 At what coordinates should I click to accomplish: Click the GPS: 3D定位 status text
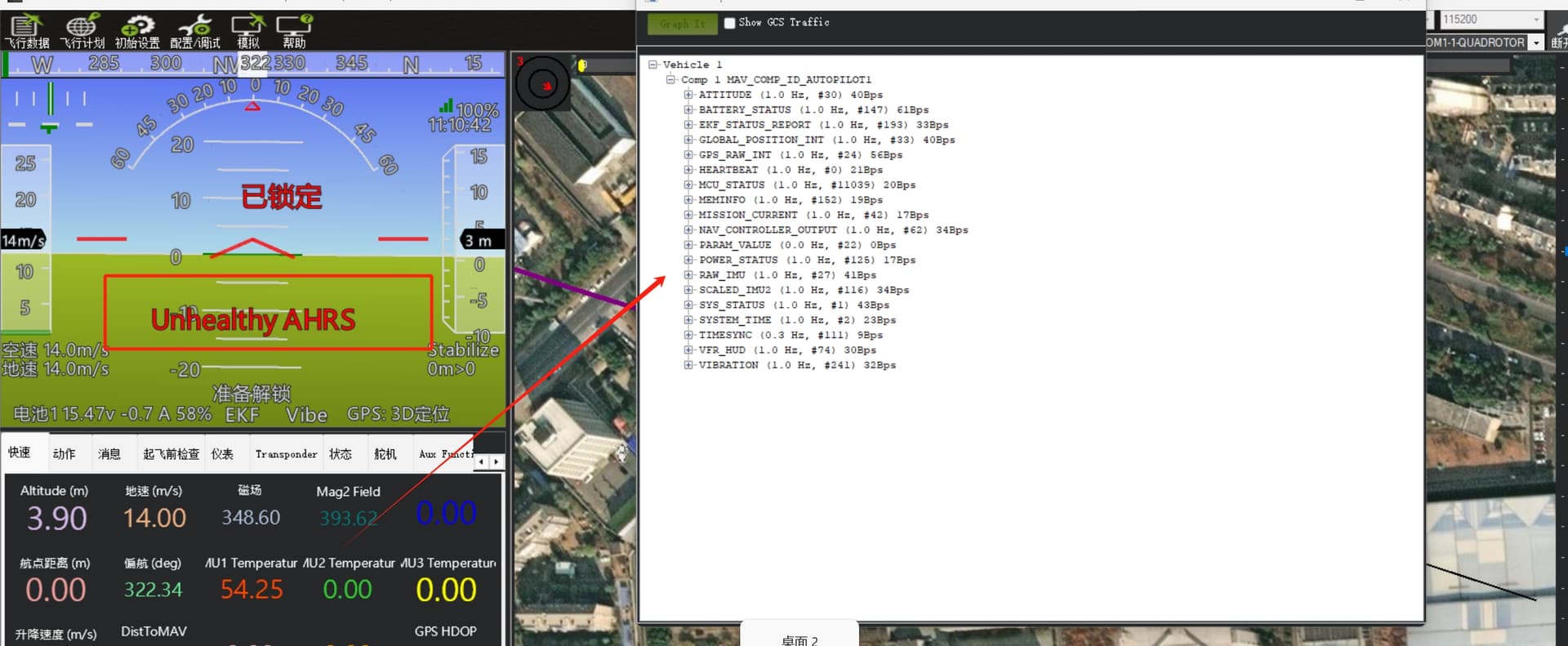pyautogui.click(x=399, y=414)
